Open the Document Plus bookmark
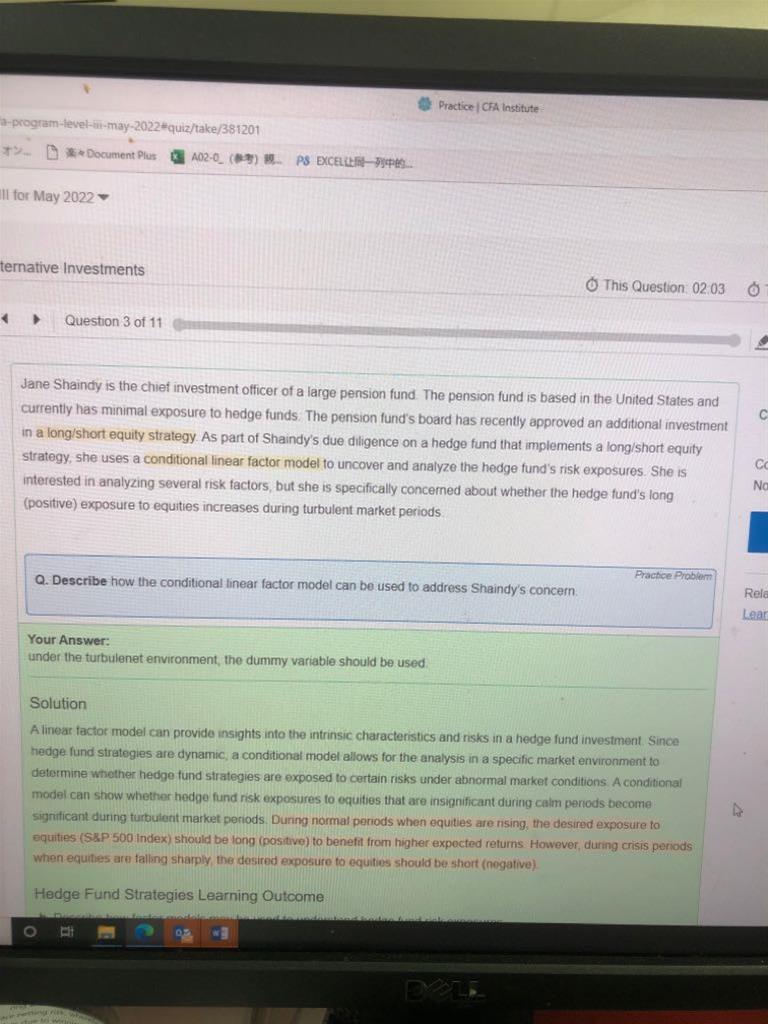This screenshot has height=1024, width=768. [x=102, y=154]
